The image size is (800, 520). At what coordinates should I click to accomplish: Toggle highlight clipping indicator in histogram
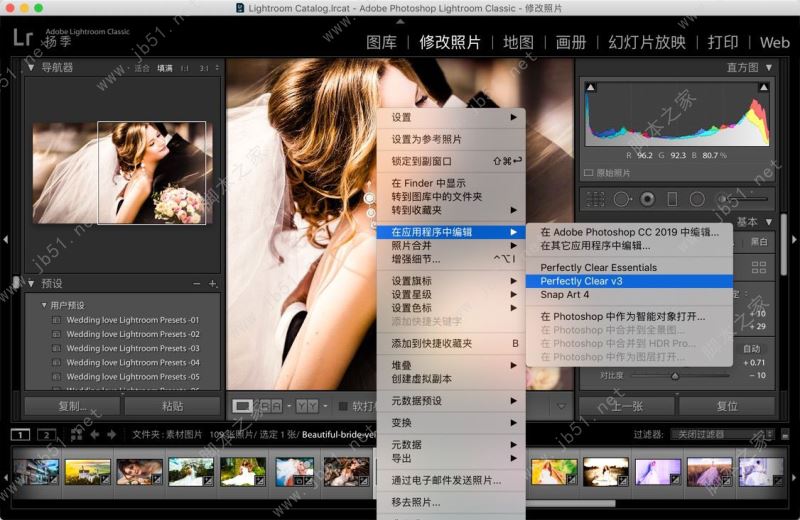[763, 87]
